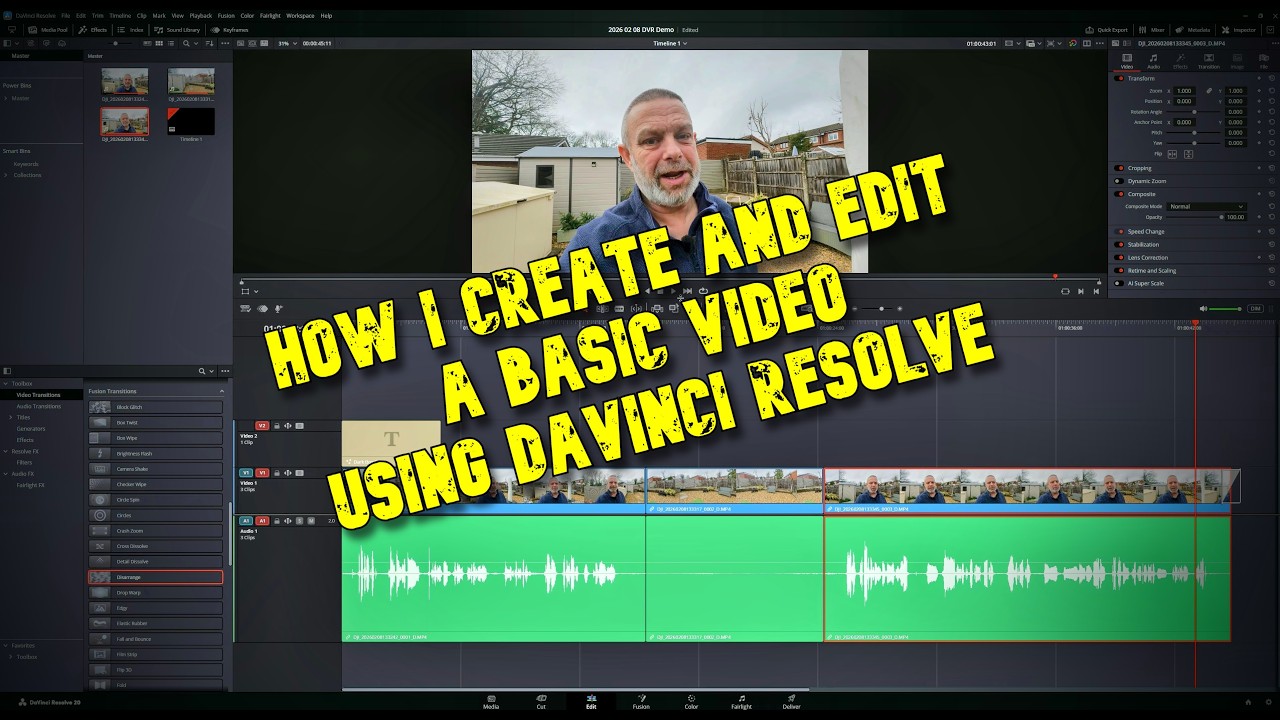Viewport: 1280px width, 720px height.
Task: Switch to the Fusion page
Action: pos(641,702)
